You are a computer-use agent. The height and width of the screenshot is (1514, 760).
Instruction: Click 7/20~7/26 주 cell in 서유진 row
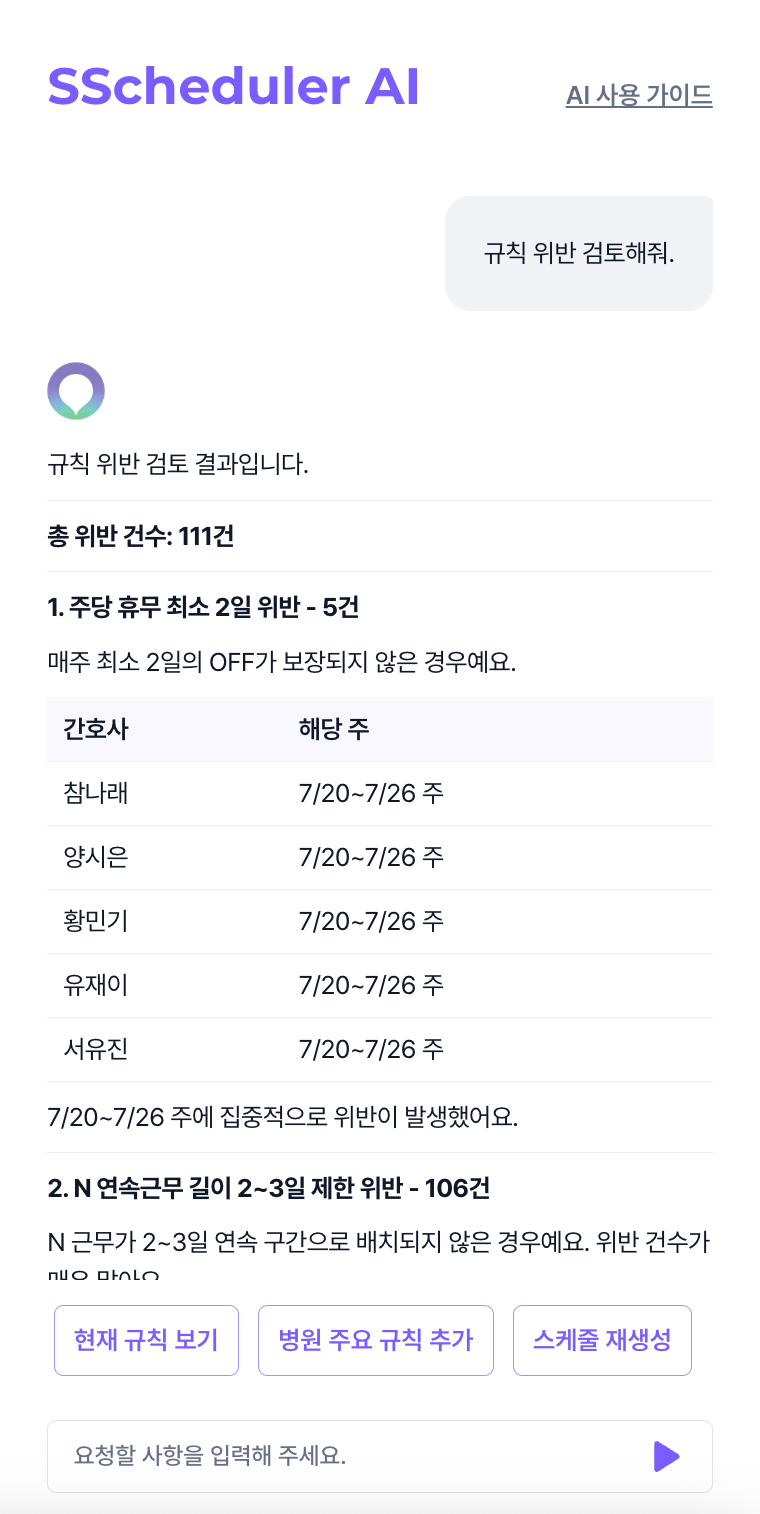pyautogui.click(x=371, y=1050)
